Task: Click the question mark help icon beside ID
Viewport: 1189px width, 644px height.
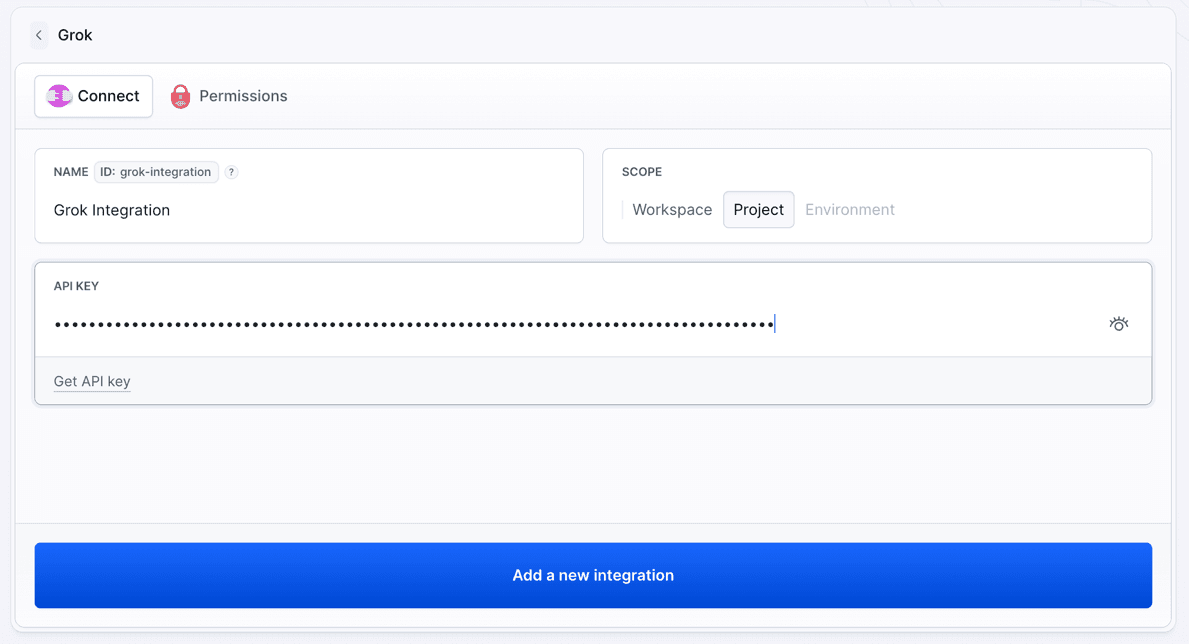Action: point(231,172)
